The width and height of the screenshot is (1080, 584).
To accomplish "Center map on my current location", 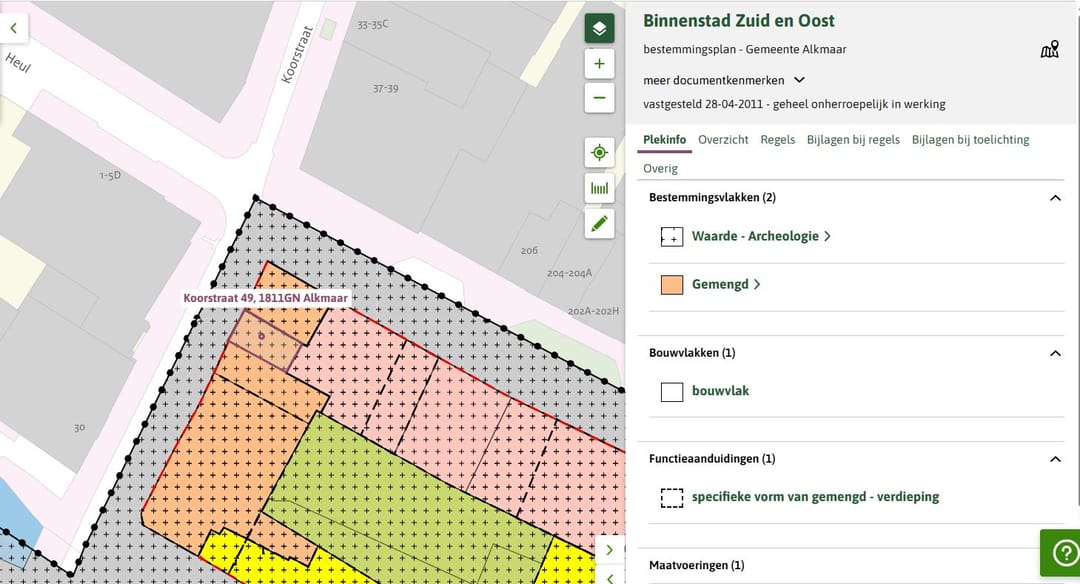I will [x=599, y=153].
